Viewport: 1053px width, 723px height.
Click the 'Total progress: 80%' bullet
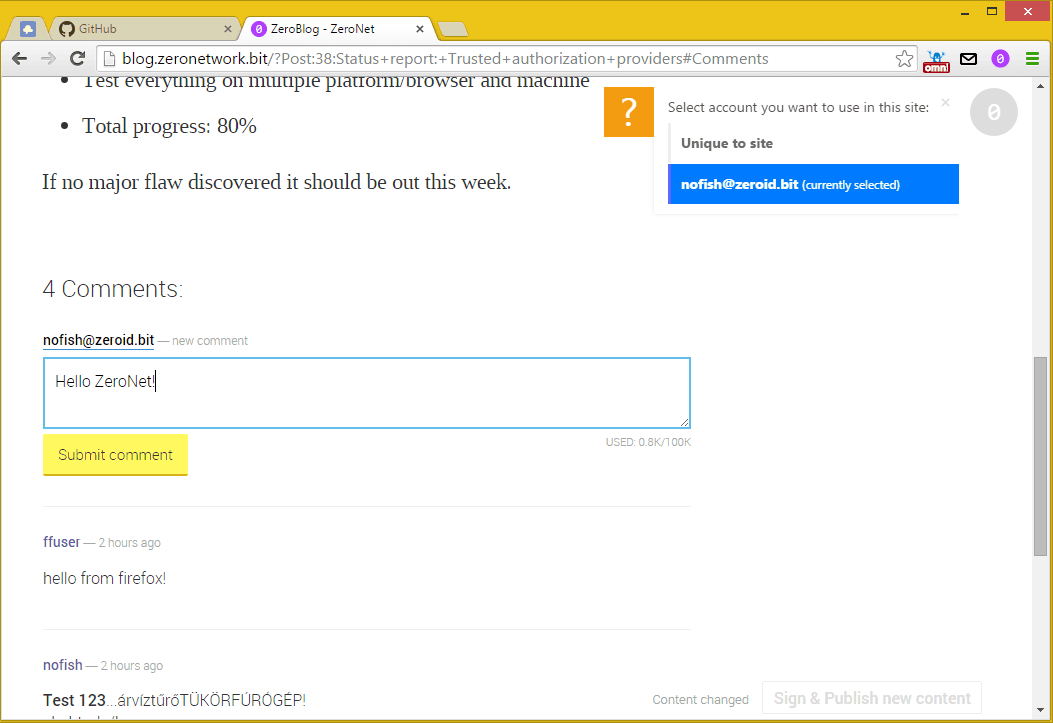[169, 126]
